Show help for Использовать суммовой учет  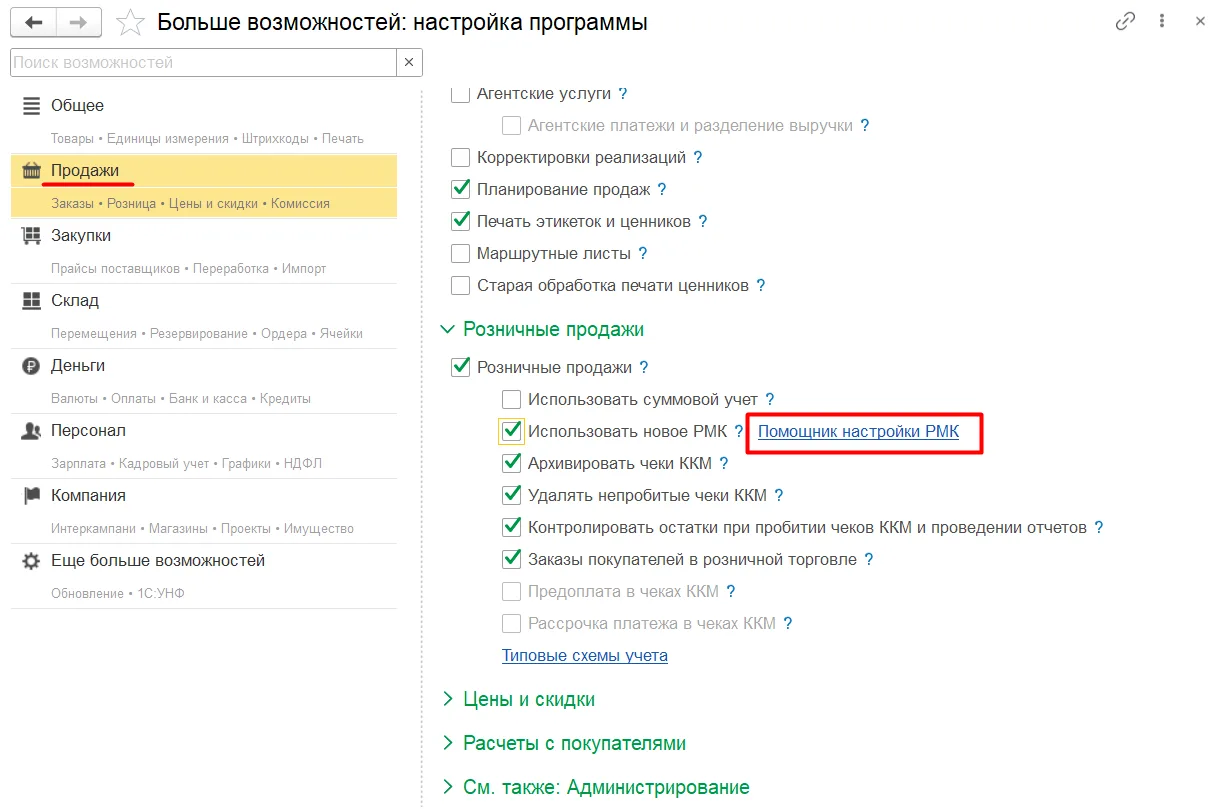770,399
